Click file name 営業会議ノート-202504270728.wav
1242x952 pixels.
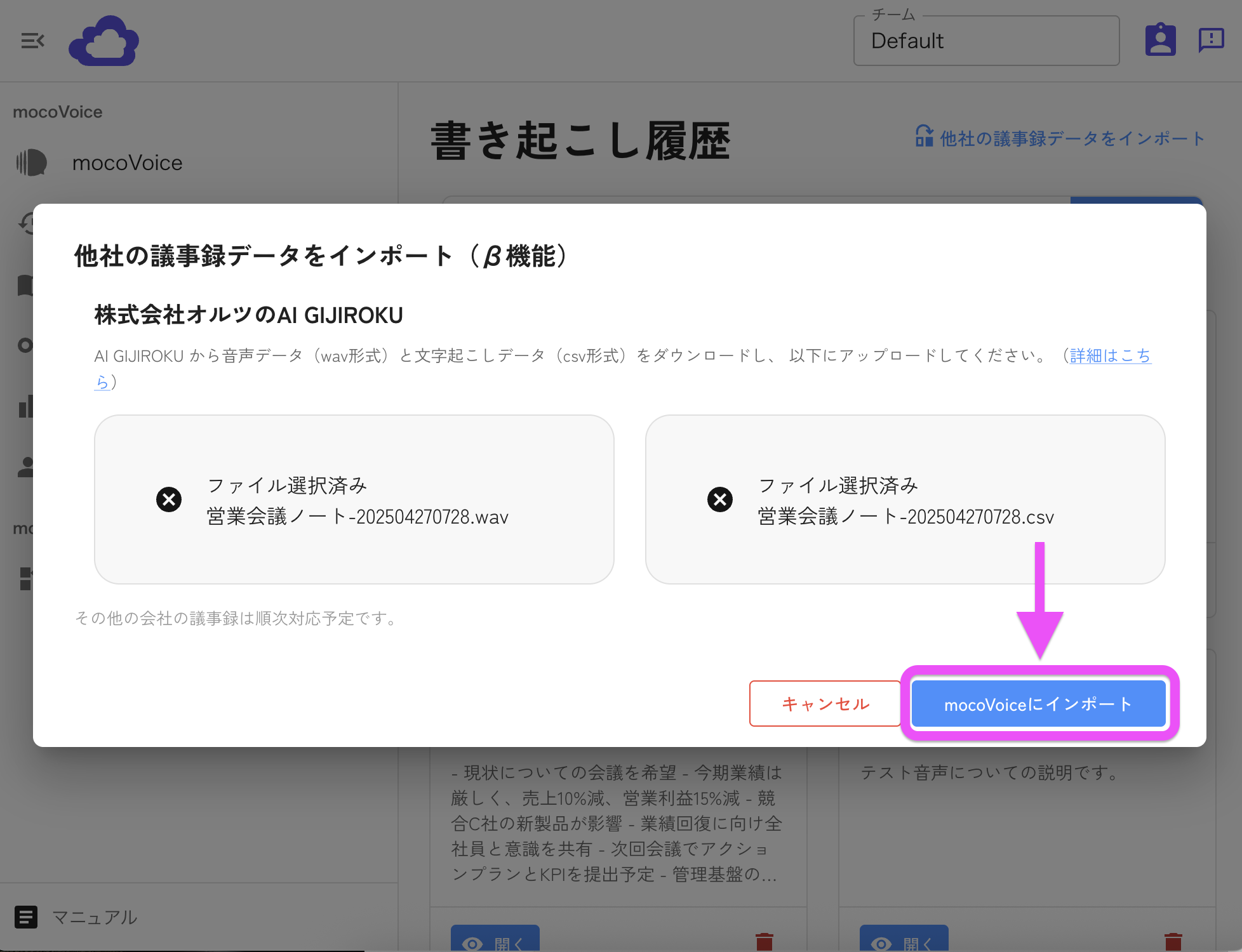357,517
